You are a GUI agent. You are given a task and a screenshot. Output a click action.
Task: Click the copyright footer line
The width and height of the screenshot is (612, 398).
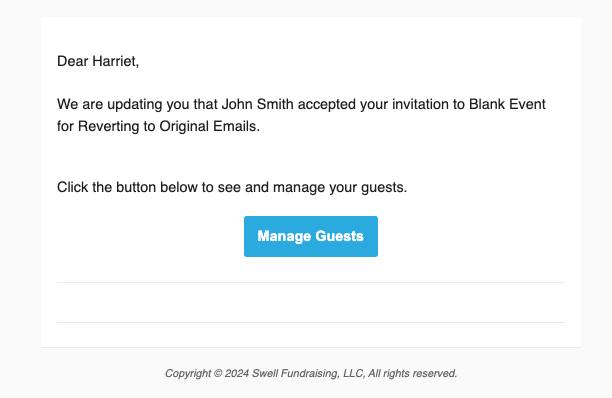coord(311,373)
